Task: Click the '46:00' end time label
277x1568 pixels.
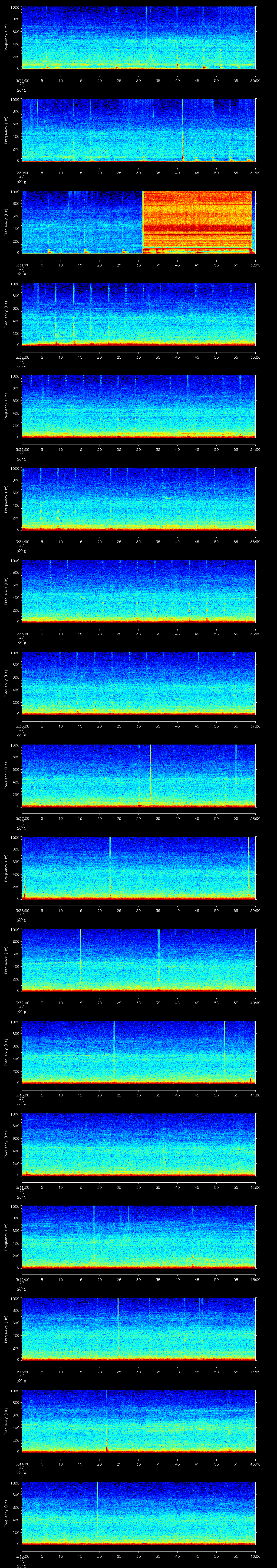Action: [256, 1556]
